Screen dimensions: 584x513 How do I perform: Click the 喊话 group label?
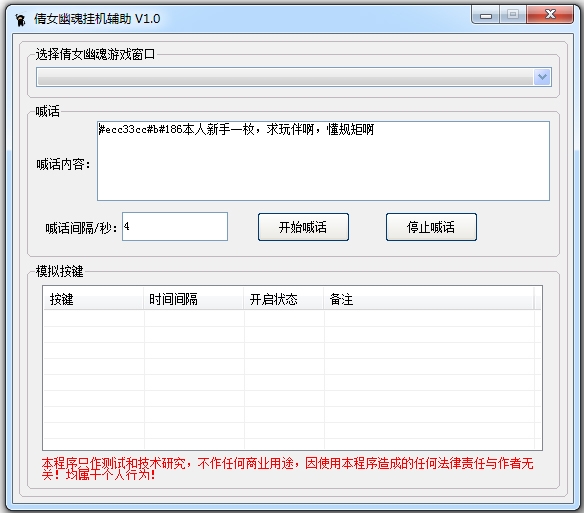pos(47,111)
